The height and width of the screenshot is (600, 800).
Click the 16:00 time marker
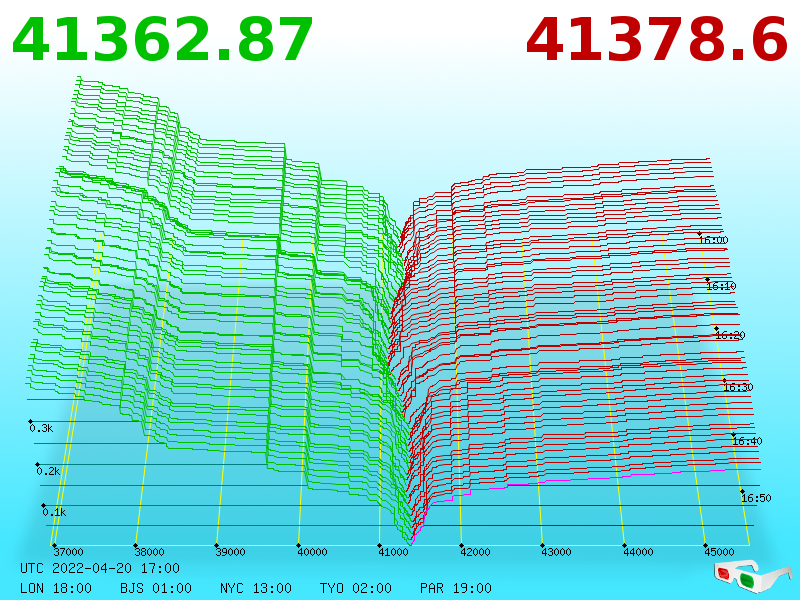pos(713,240)
